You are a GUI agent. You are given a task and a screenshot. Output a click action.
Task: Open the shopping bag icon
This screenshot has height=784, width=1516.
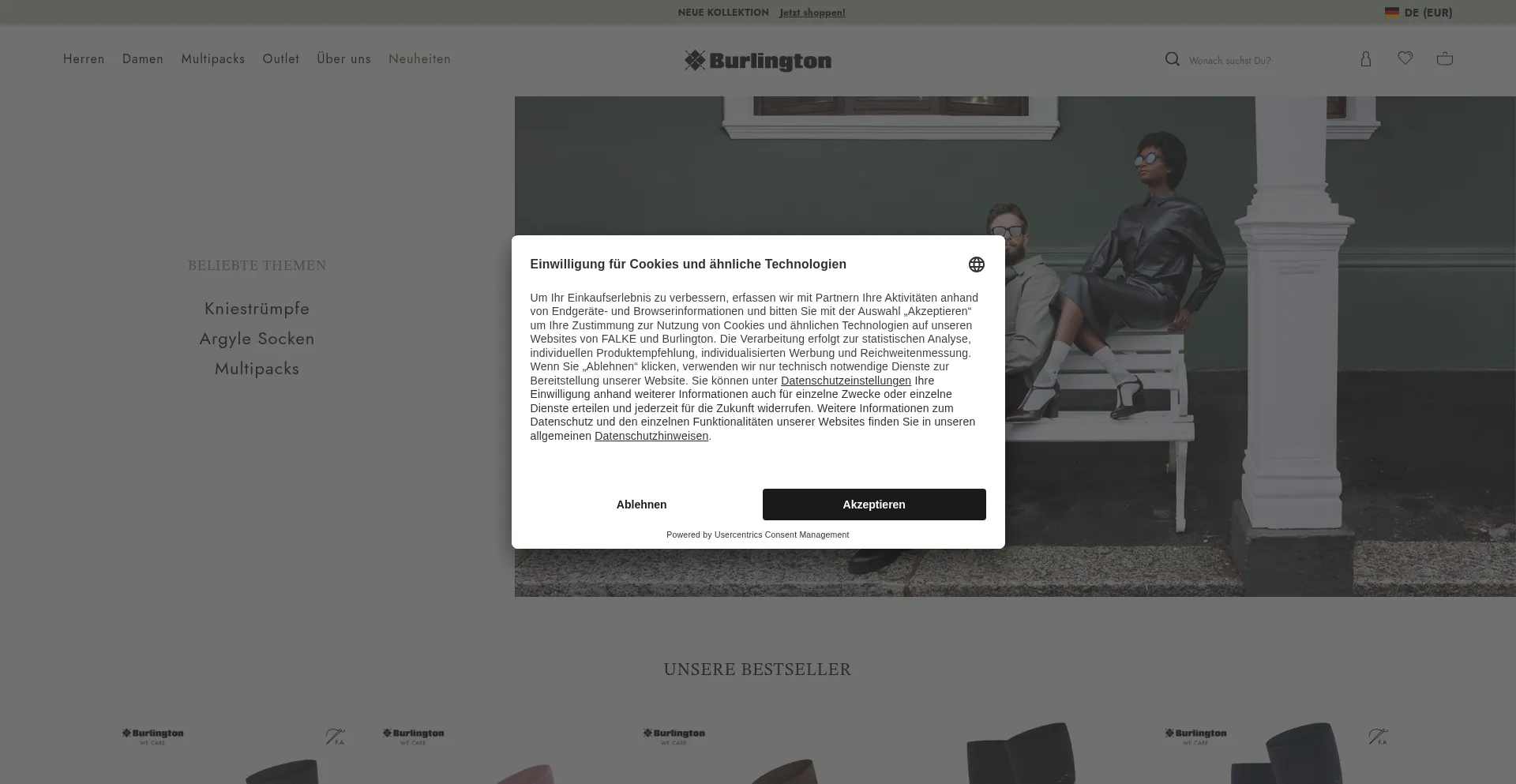(x=1445, y=59)
